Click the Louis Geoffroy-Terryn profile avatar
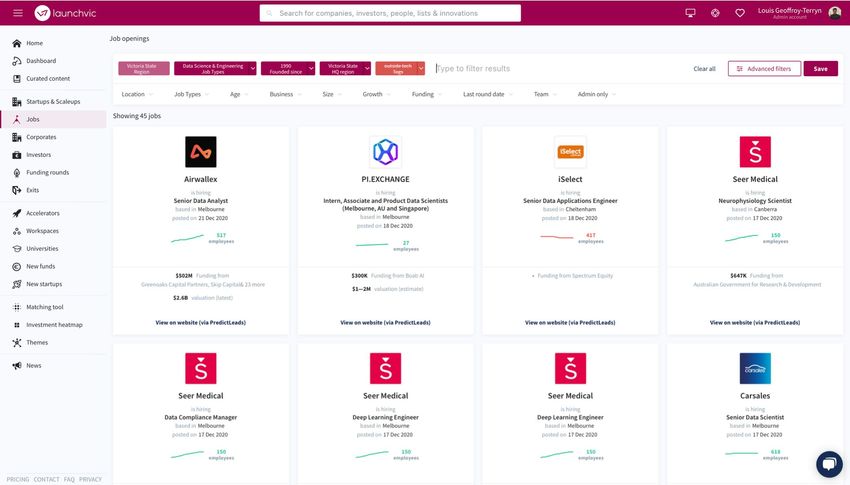Viewport: 850px width, 485px height. coord(834,13)
